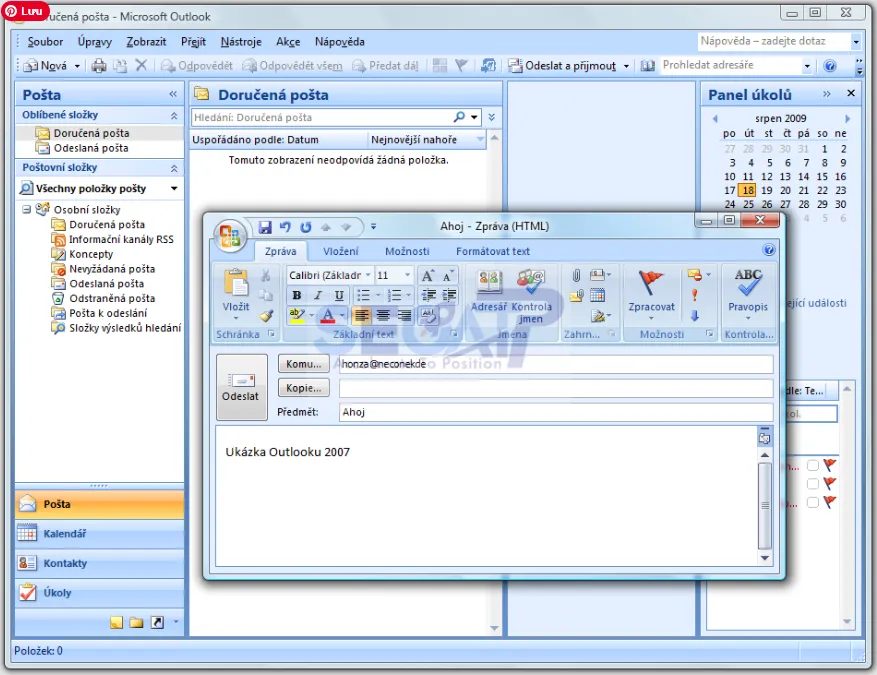Attach a file with the paperclip icon
Image resolution: width=877 pixels, height=675 pixels.
576,274
